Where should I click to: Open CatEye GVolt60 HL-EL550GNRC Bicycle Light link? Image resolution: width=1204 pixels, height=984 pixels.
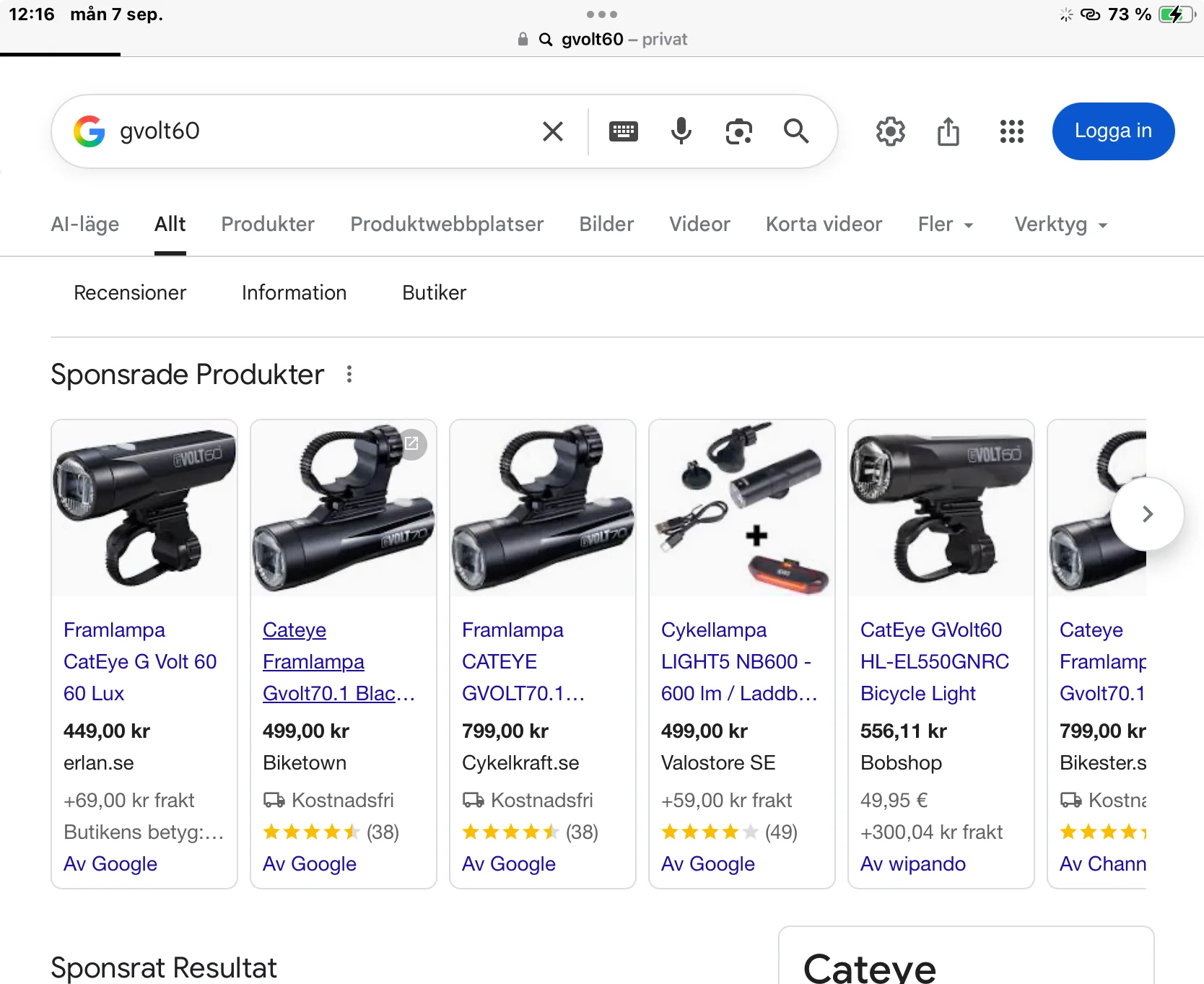[935, 661]
